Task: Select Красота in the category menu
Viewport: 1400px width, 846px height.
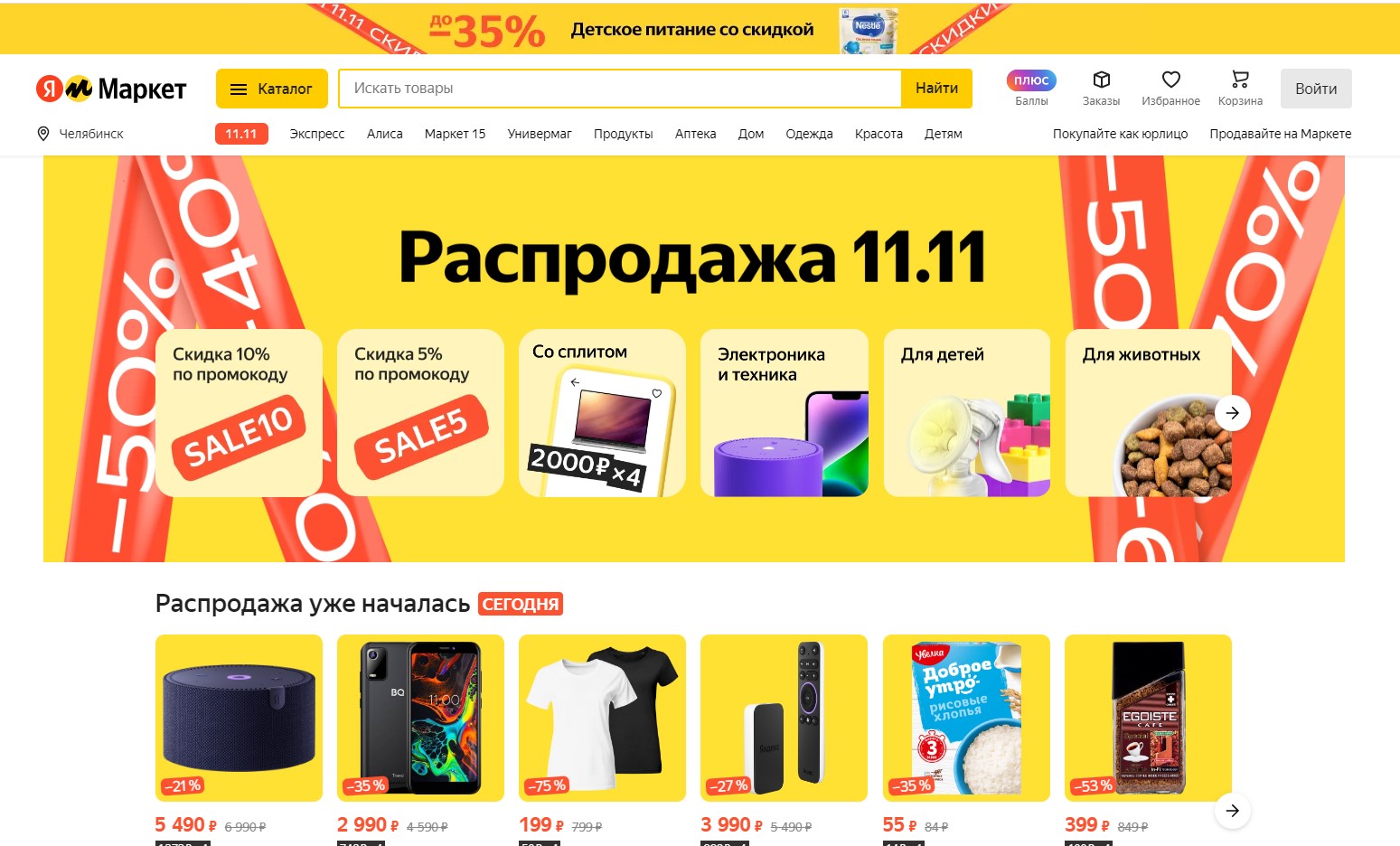Action: [x=879, y=134]
